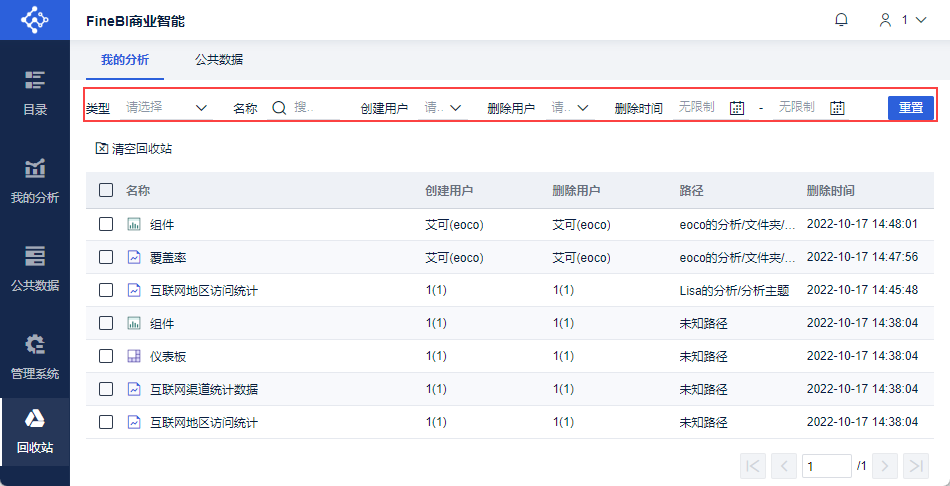The image size is (950, 486).
Task: Click the 名称 search input field
Action: coord(308,107)
